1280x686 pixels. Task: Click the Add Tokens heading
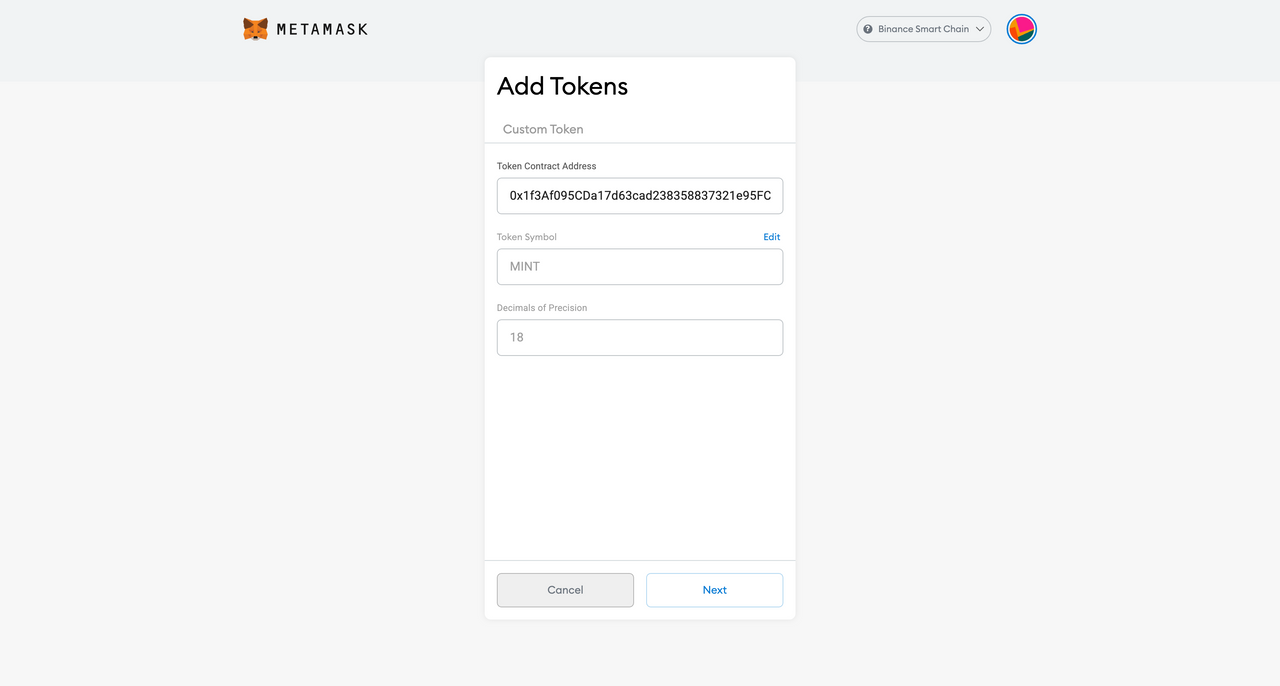562,86
